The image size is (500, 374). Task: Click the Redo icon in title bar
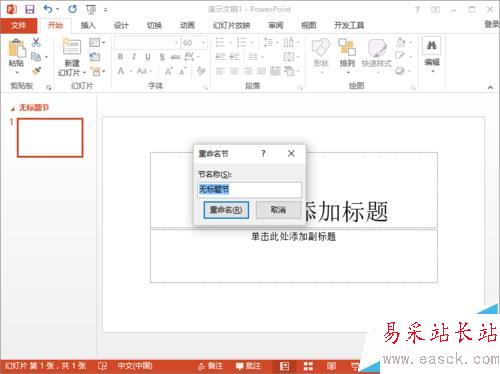pos(72,9)
